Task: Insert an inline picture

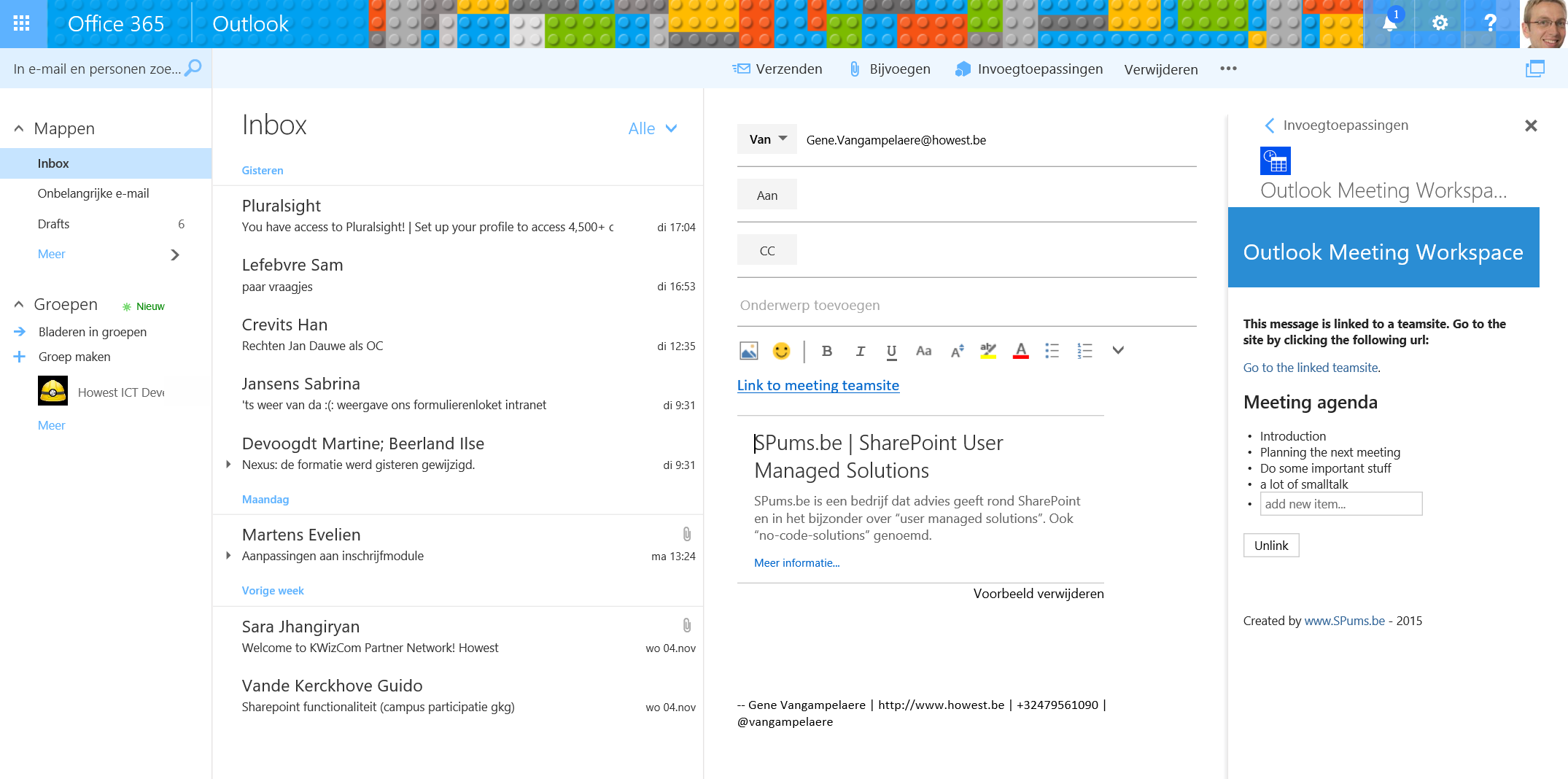Action: tap(749, 351)
